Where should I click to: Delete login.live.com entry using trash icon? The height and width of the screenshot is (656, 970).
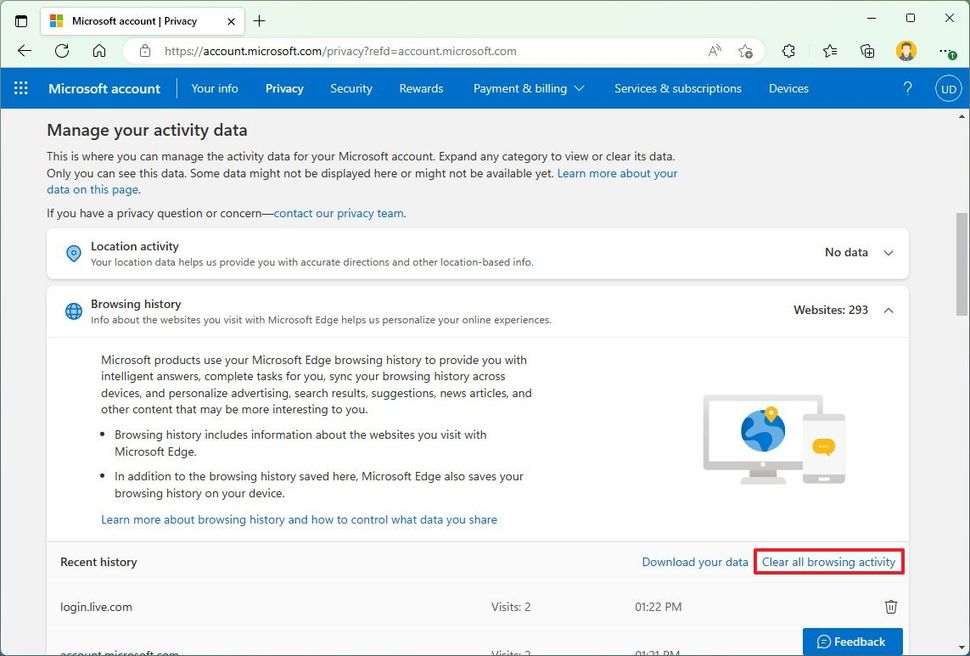pos(891,606)
